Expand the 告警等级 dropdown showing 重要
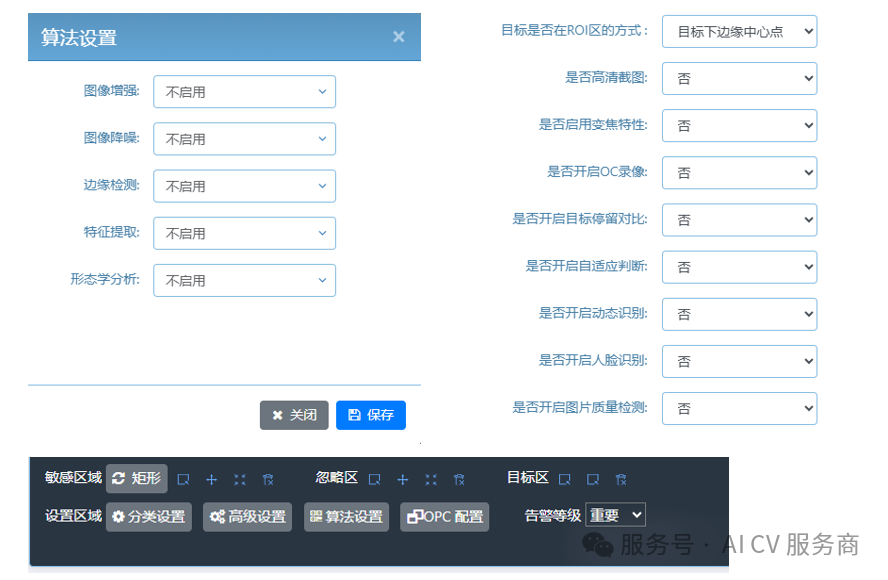 [x=615, y=514]
